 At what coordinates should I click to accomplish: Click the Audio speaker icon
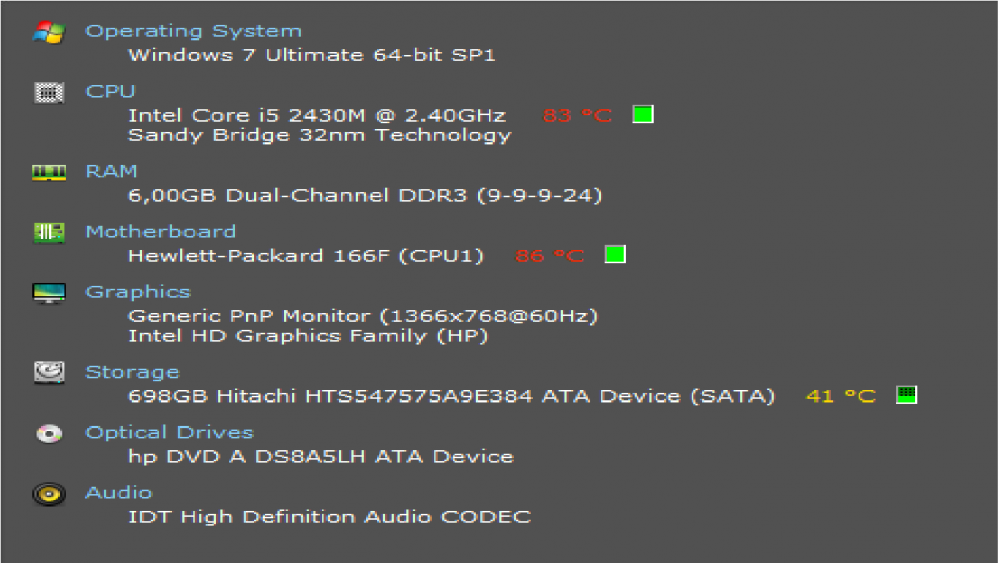(x=49, y=494)
